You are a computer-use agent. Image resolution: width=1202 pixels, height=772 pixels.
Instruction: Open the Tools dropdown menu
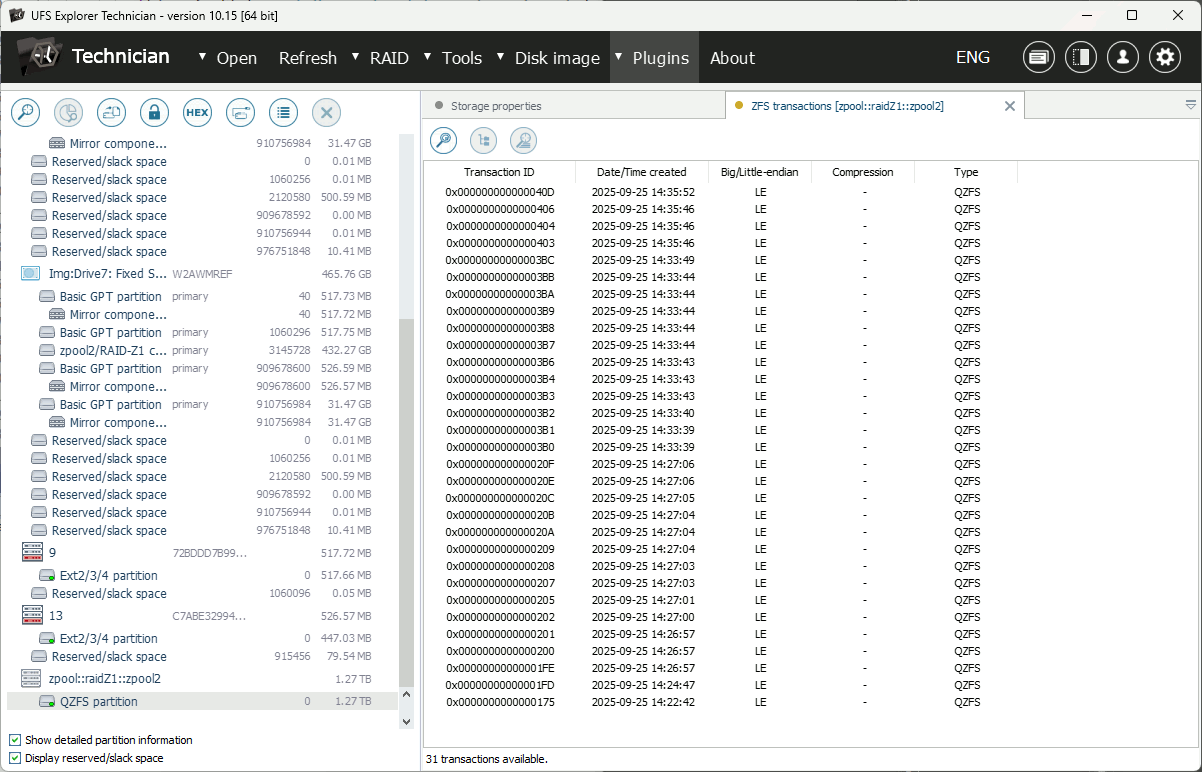click(461, 58)
